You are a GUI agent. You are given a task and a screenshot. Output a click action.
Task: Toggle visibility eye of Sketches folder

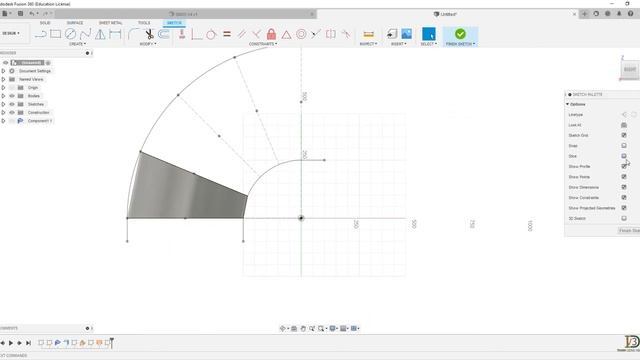[12, 104]
